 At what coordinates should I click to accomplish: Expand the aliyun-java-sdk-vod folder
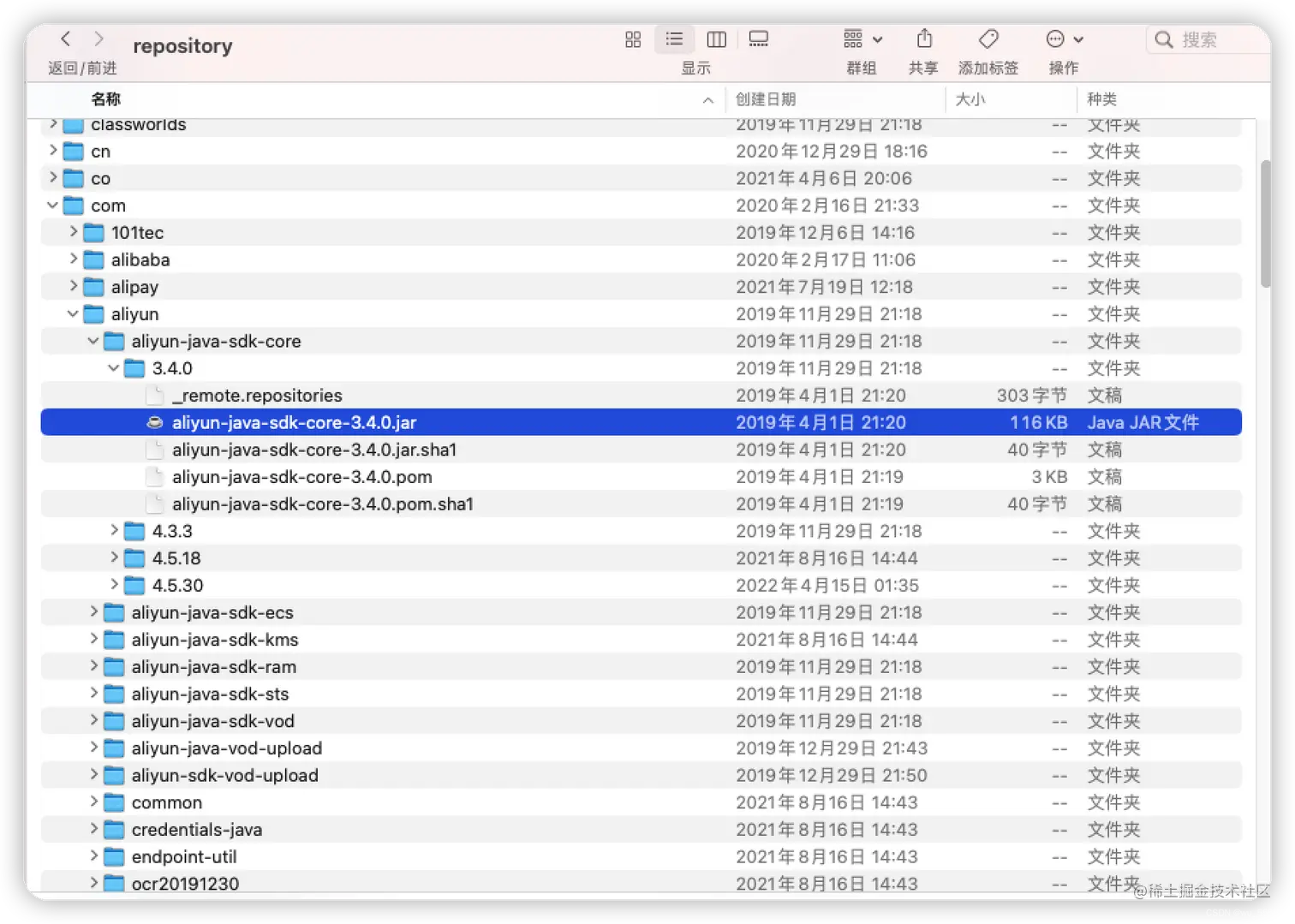click(x=93, y=721)
